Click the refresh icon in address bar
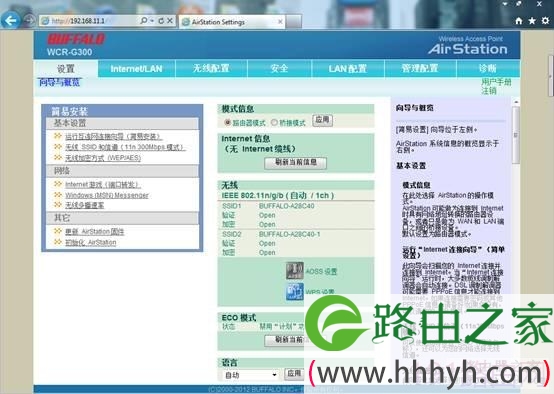This screenshot has height=394, width=554. coord(161,21)
